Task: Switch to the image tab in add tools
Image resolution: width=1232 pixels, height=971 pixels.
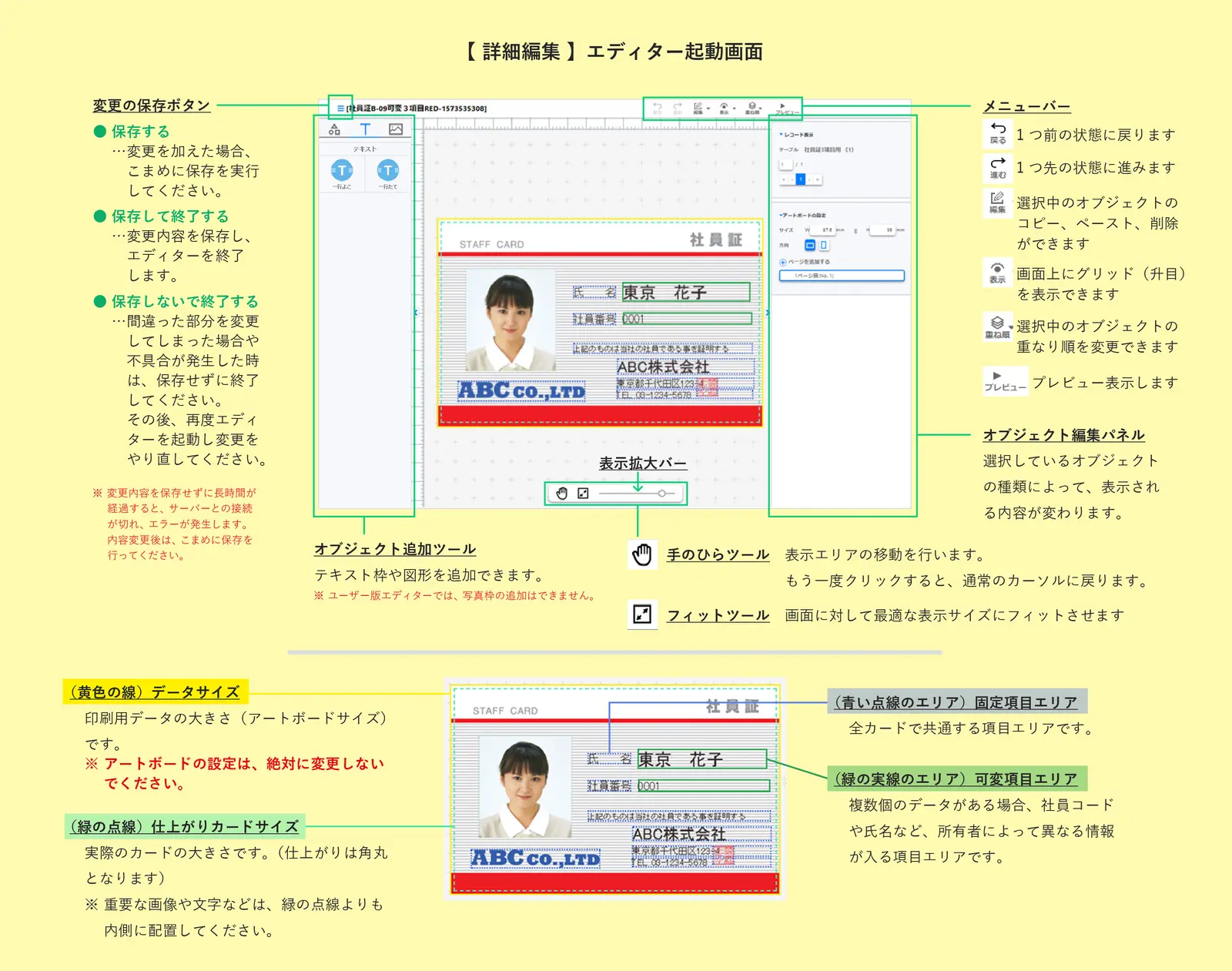Action: tap(396, 129)
